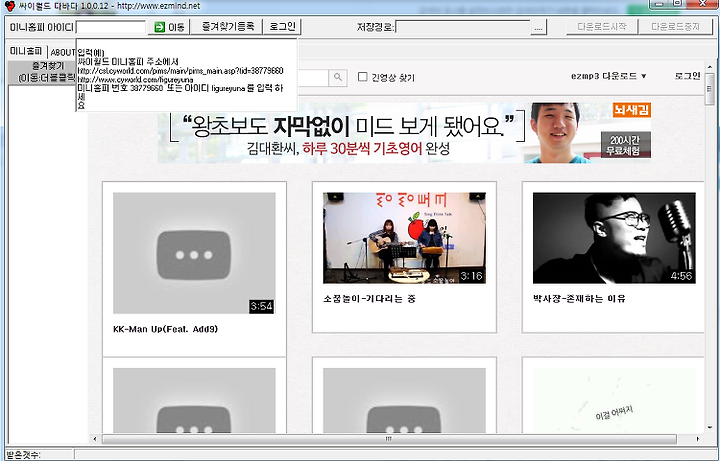
Task: Switch to the ABOUT tab
Action: [62, 52]
